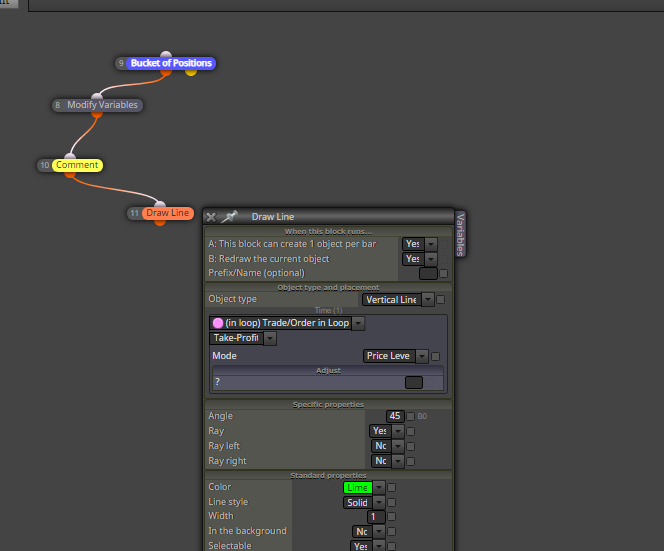The width and height of the screenshot is (664, 551).
Task: Click the Width input field
Action: coord(376,517)
